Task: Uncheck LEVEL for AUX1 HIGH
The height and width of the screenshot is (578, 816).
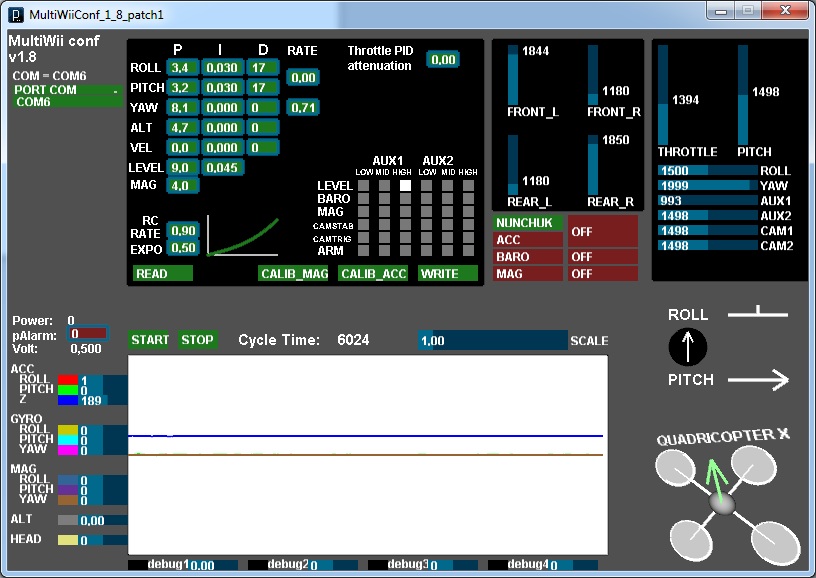Action: pyautogui.click(x=405, y=186)
